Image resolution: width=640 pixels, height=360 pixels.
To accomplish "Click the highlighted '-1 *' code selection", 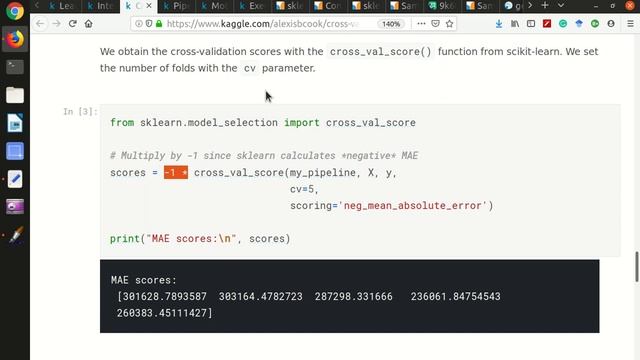I will point(176,173).
